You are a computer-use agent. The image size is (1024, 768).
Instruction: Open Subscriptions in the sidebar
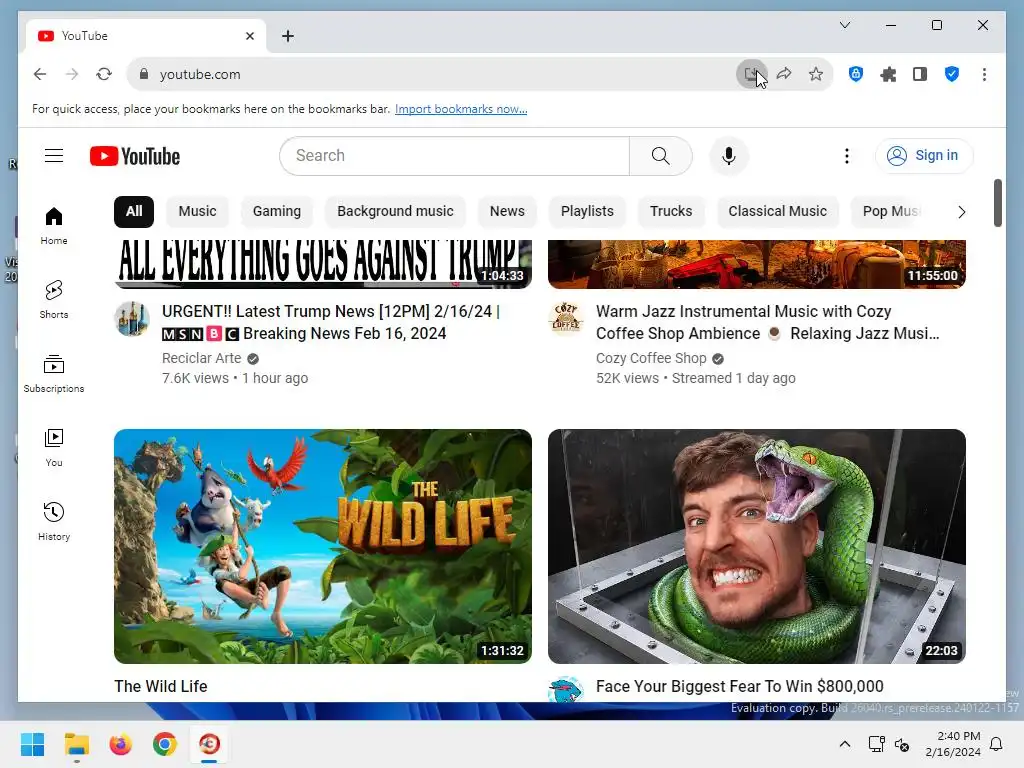(54, 374)
